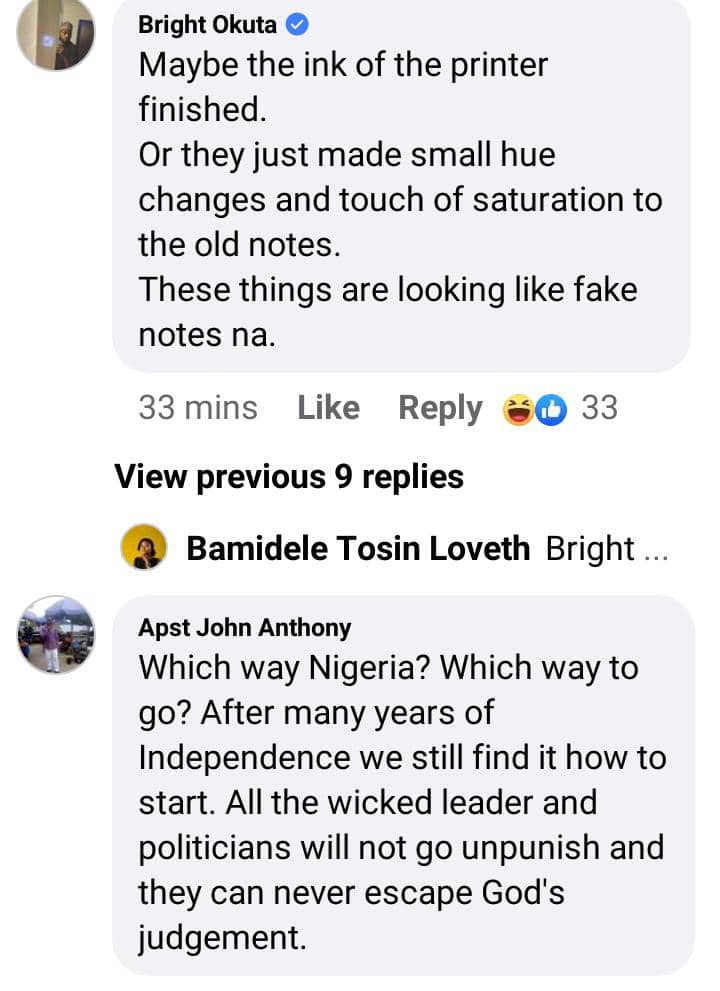Click the blue thumbs-up reaction icon
720x991 pixels.
coord(551,409)
